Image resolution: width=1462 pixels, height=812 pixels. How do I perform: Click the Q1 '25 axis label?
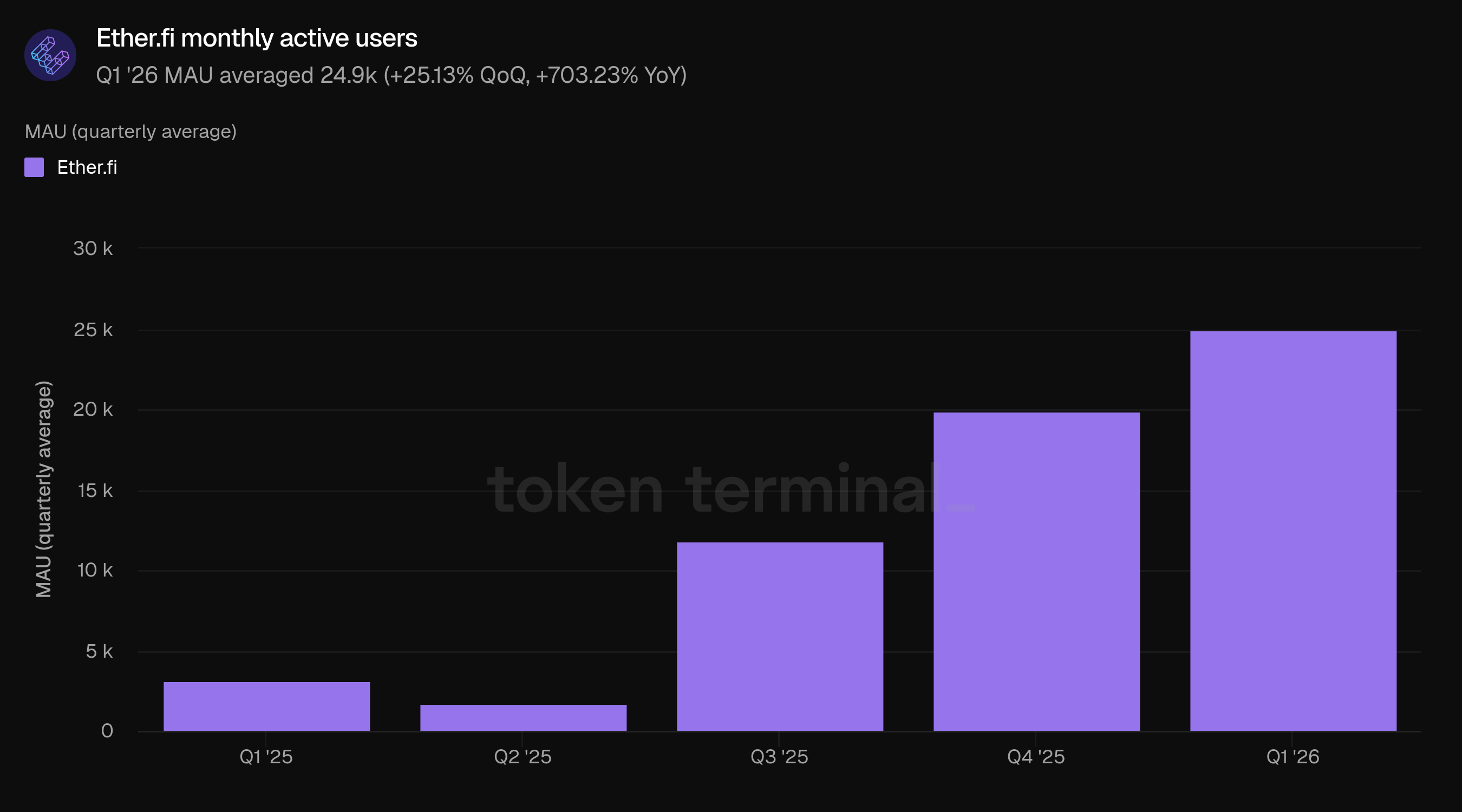click(266, 756)
